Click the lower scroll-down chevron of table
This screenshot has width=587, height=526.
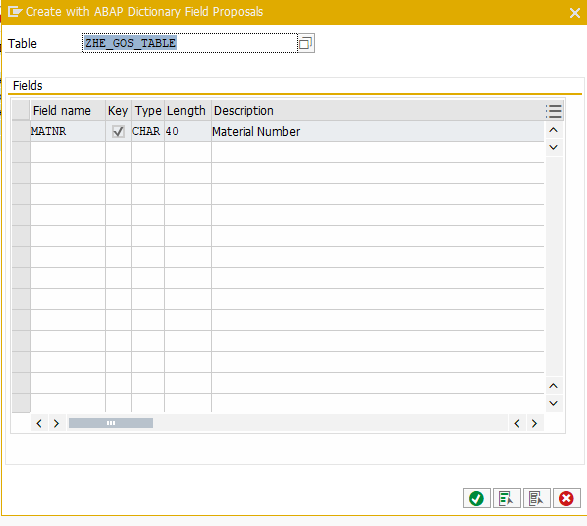[x=554, y=403]
